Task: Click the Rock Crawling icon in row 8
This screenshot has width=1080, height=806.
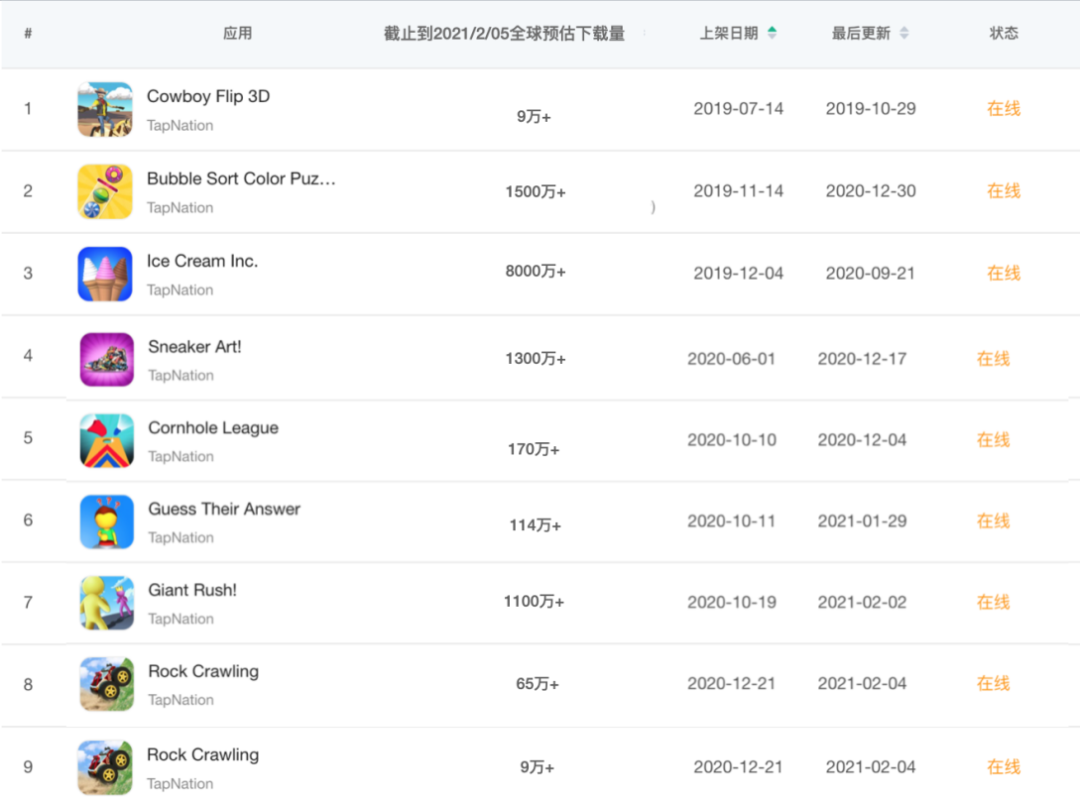Action: point(104,684)
